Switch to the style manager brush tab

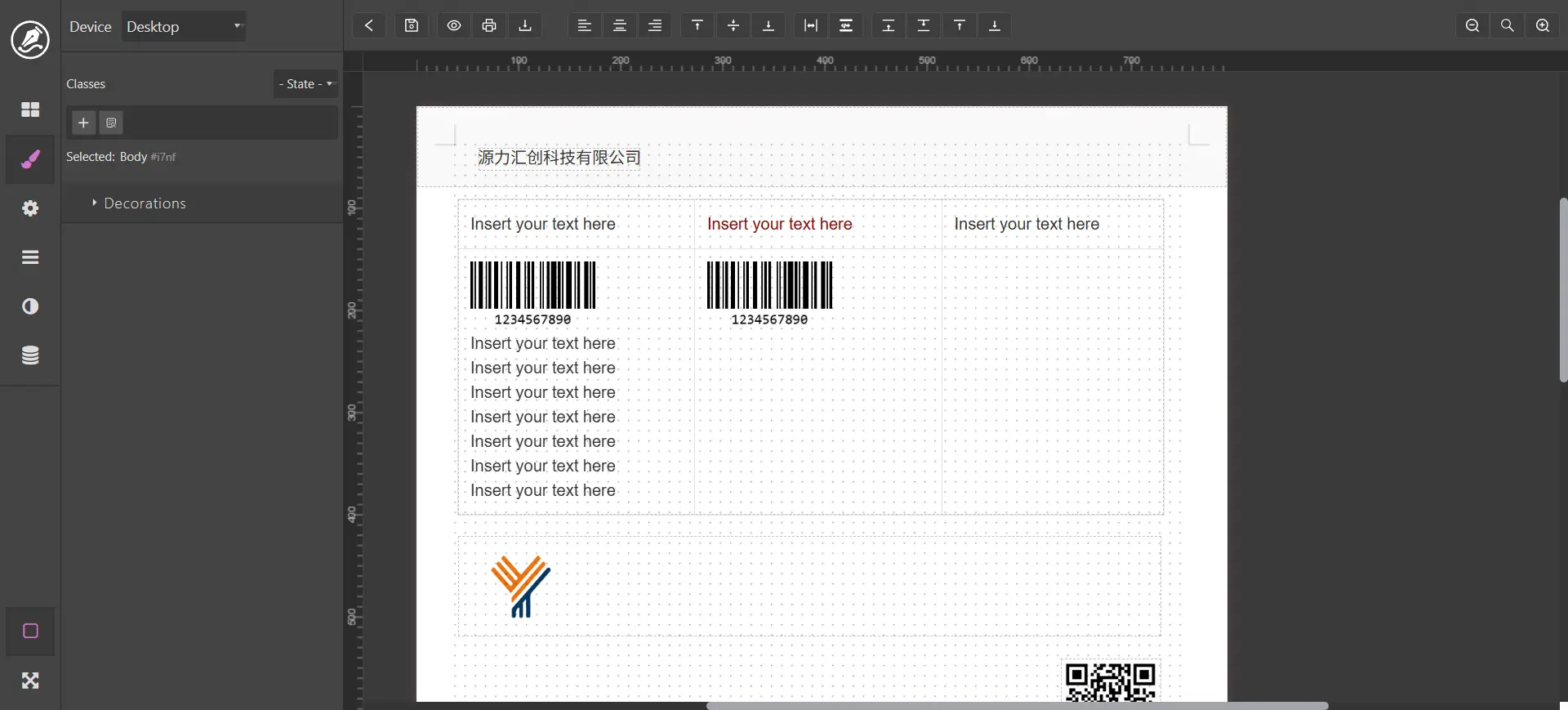[30, 159]
